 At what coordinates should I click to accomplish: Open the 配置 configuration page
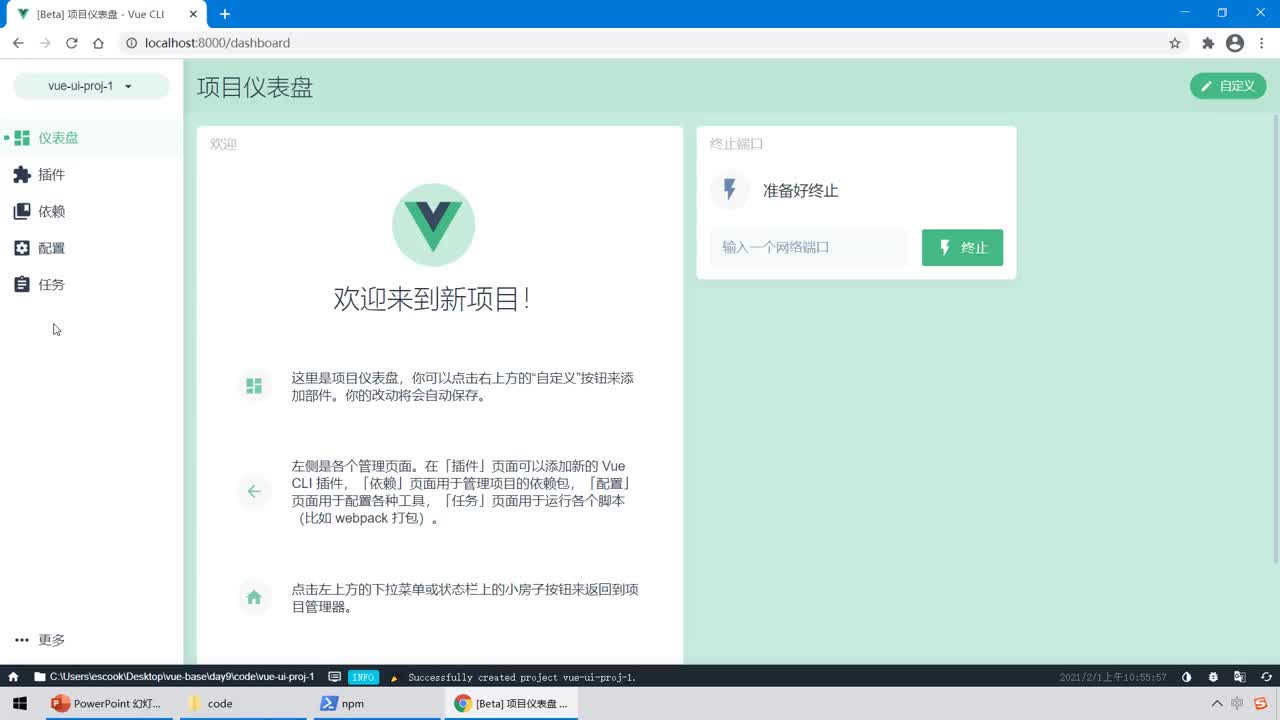(91, 248)
